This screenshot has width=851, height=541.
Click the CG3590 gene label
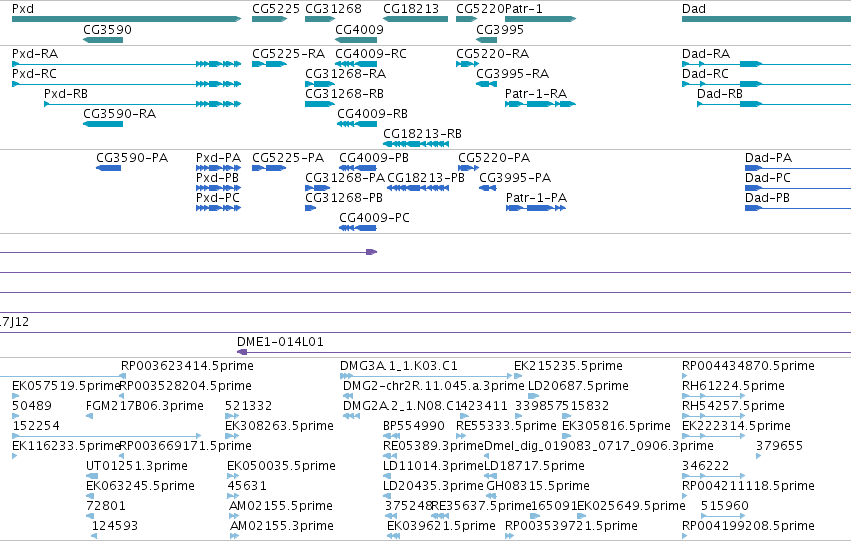107,30
